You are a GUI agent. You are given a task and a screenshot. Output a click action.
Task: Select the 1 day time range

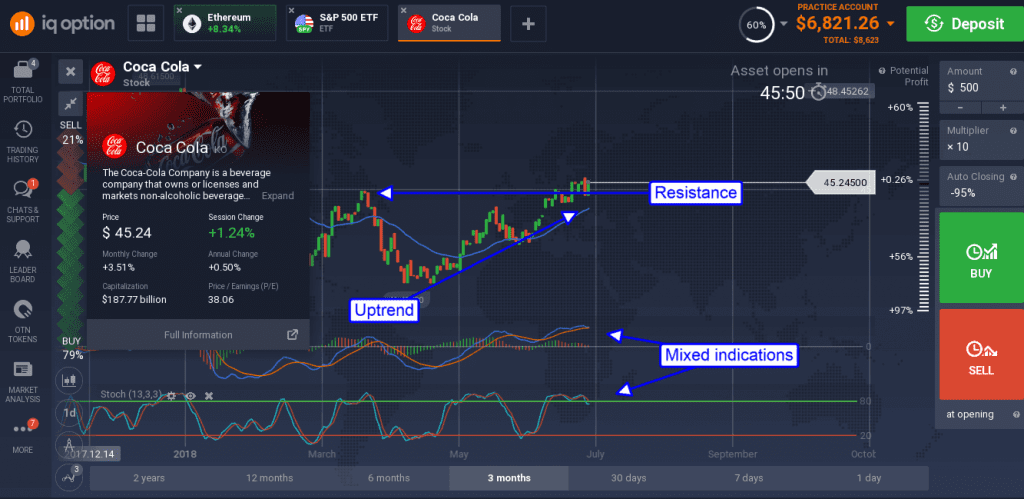click(x=869, y=478)
